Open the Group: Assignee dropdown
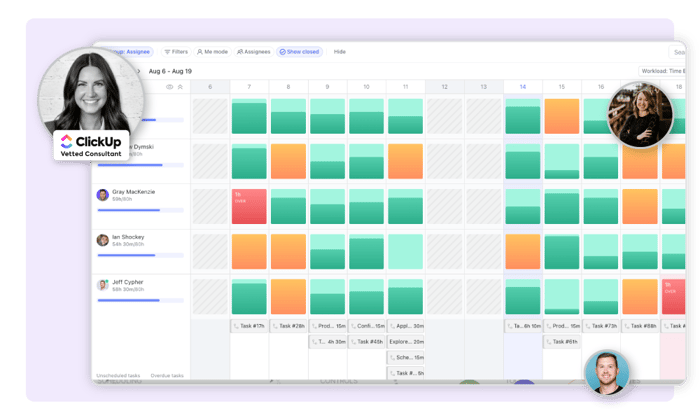This screenshot has height=420, width=700. coord(129,52)
